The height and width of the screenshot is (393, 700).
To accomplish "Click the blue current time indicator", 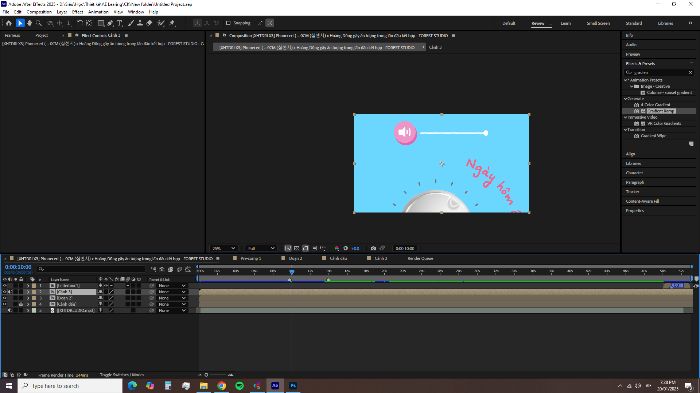I will [292, 272].
